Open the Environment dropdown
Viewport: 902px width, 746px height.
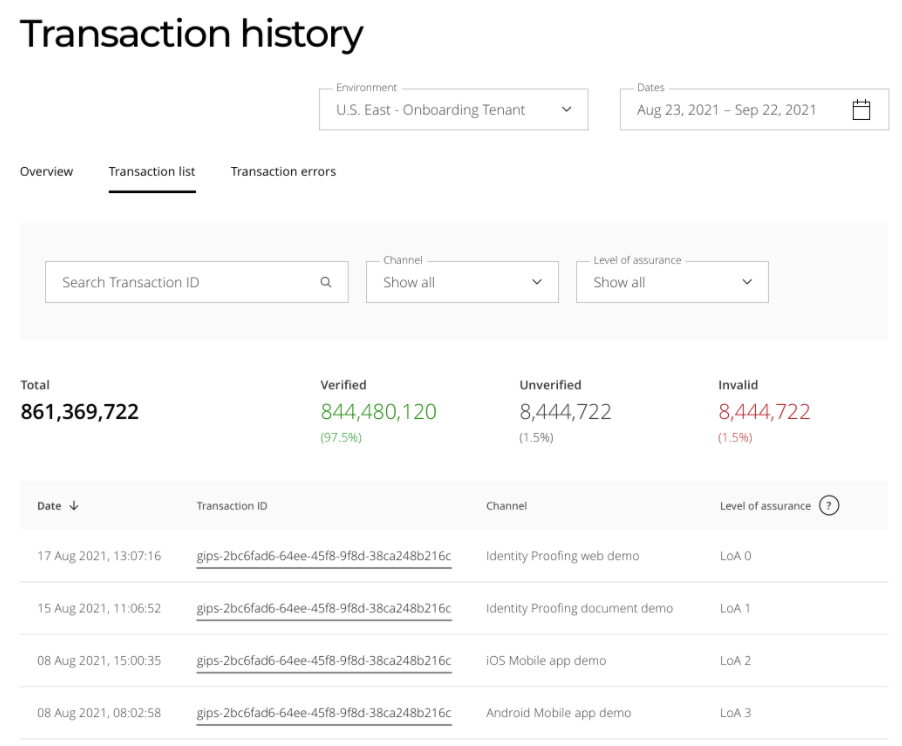(454, 110)
